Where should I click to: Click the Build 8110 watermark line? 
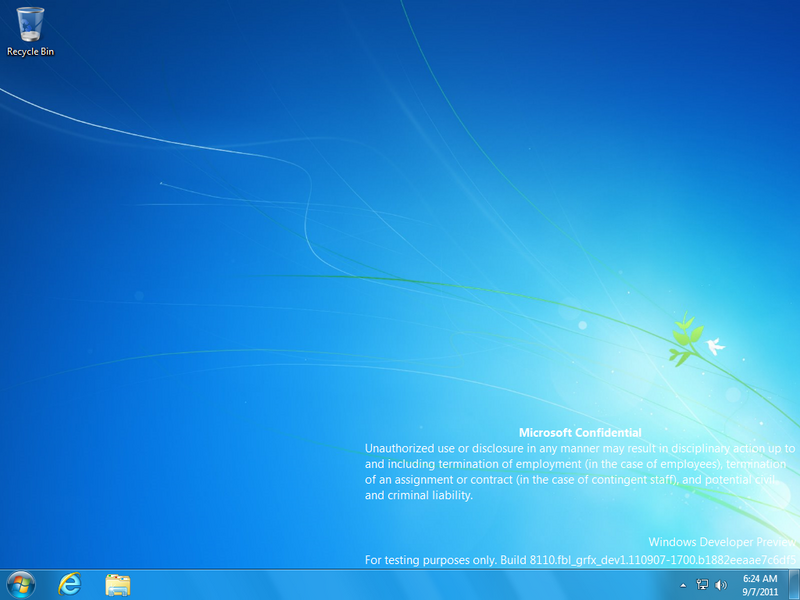(x=580, y=560)
